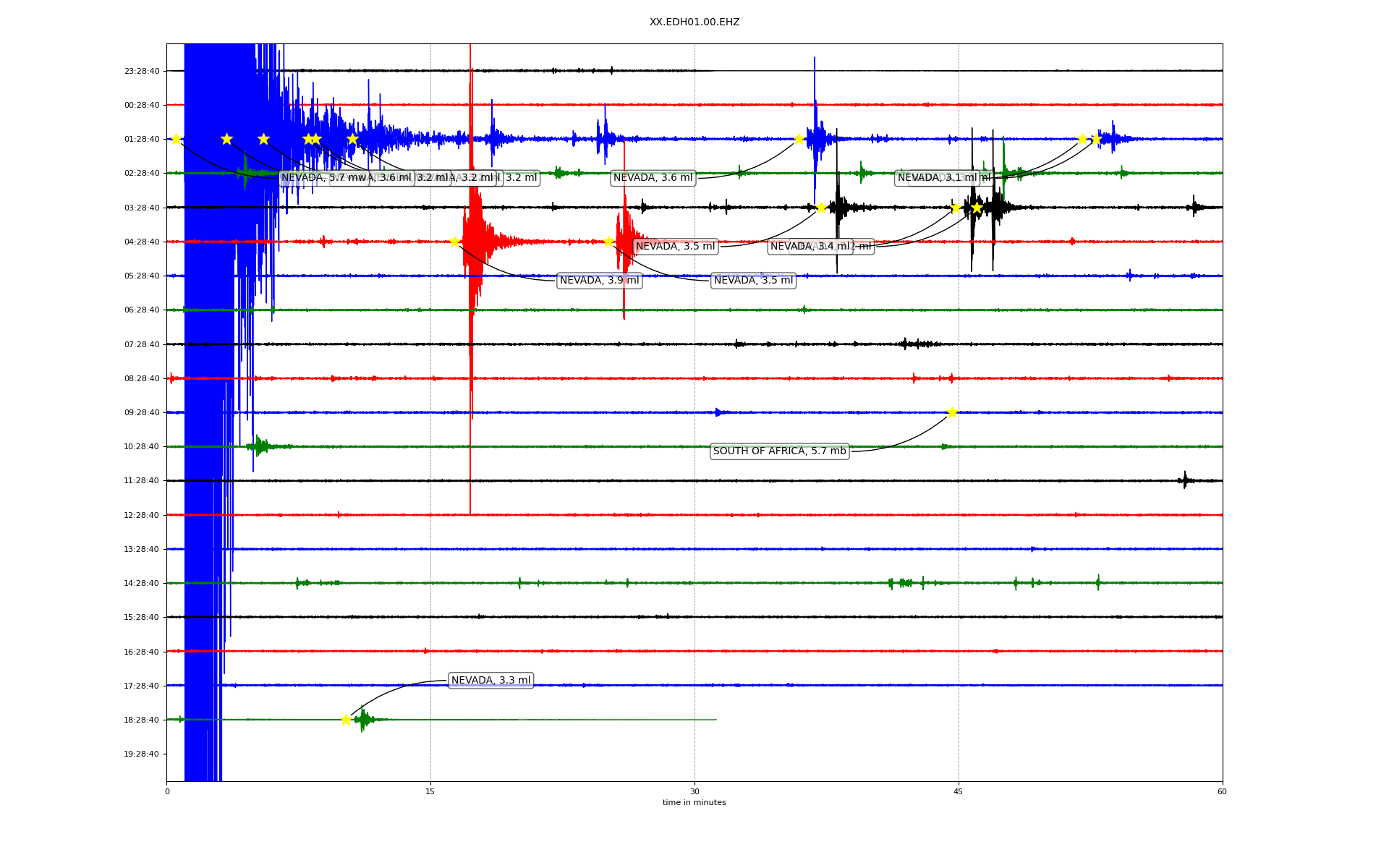The image size is (1389, 868).
Task: Click the star marker on 18:28:40 trace
Action: tap(346, 720)
